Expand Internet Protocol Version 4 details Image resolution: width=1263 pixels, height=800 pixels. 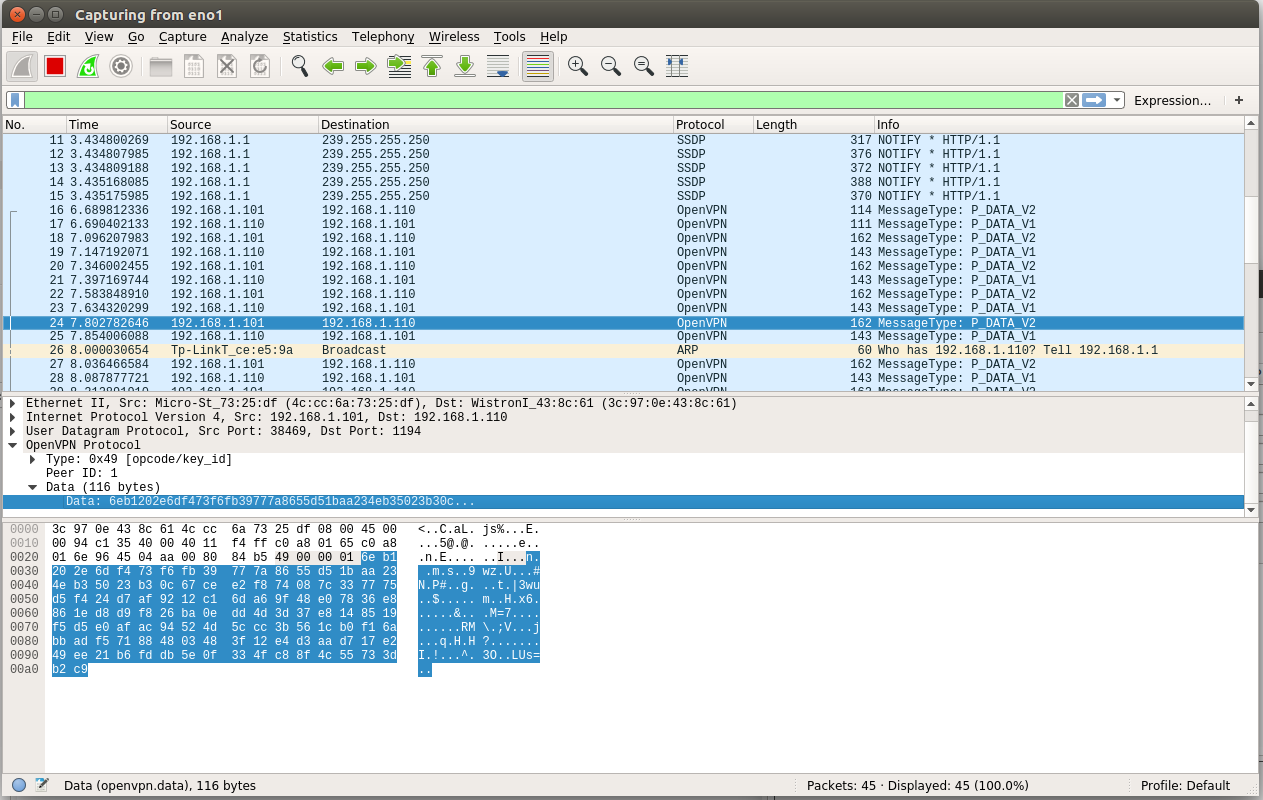coord(12,417)
